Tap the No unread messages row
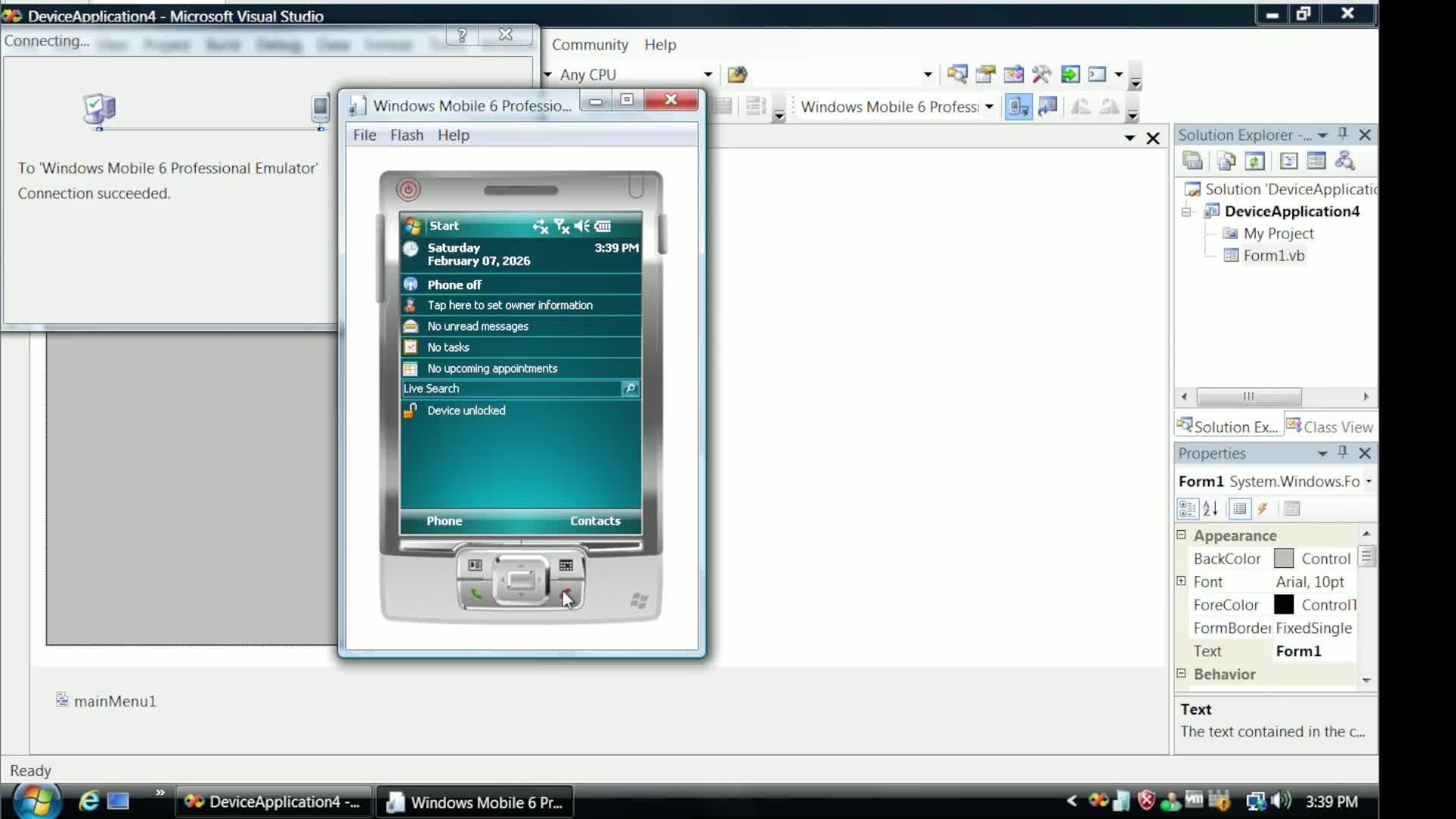The image size is (1456, 819). coord(521,326)
